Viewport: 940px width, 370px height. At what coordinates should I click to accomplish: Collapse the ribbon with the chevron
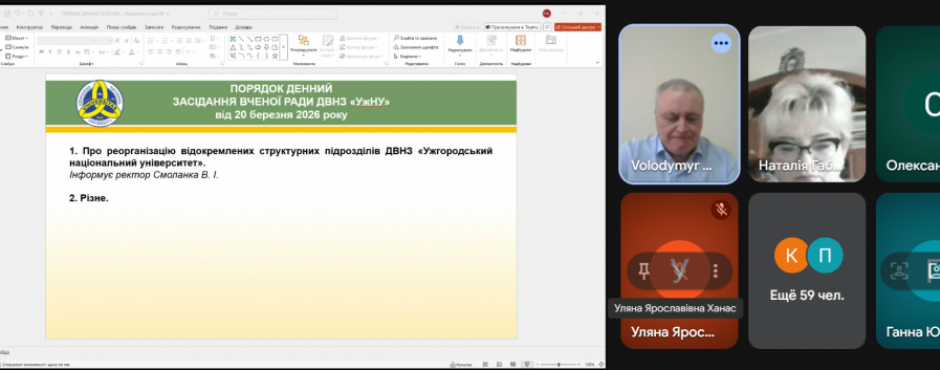(597, 62)
